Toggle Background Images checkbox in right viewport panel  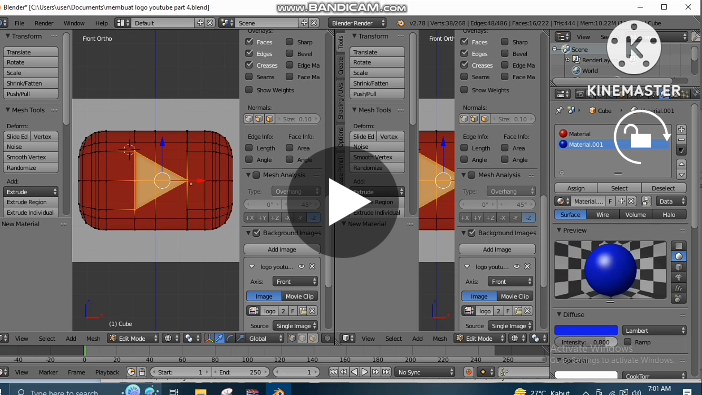pyautogui.click(x=472, y=233)
